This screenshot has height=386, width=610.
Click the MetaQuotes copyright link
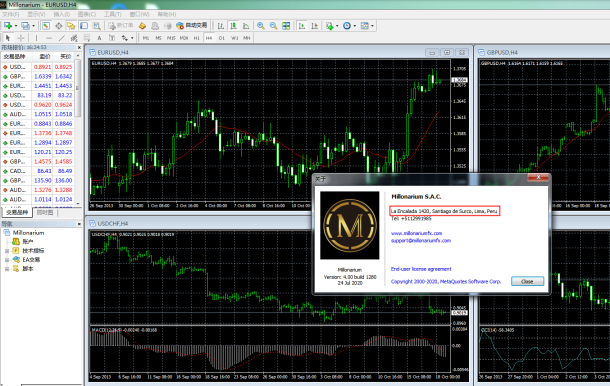click(x=446, y=281)
